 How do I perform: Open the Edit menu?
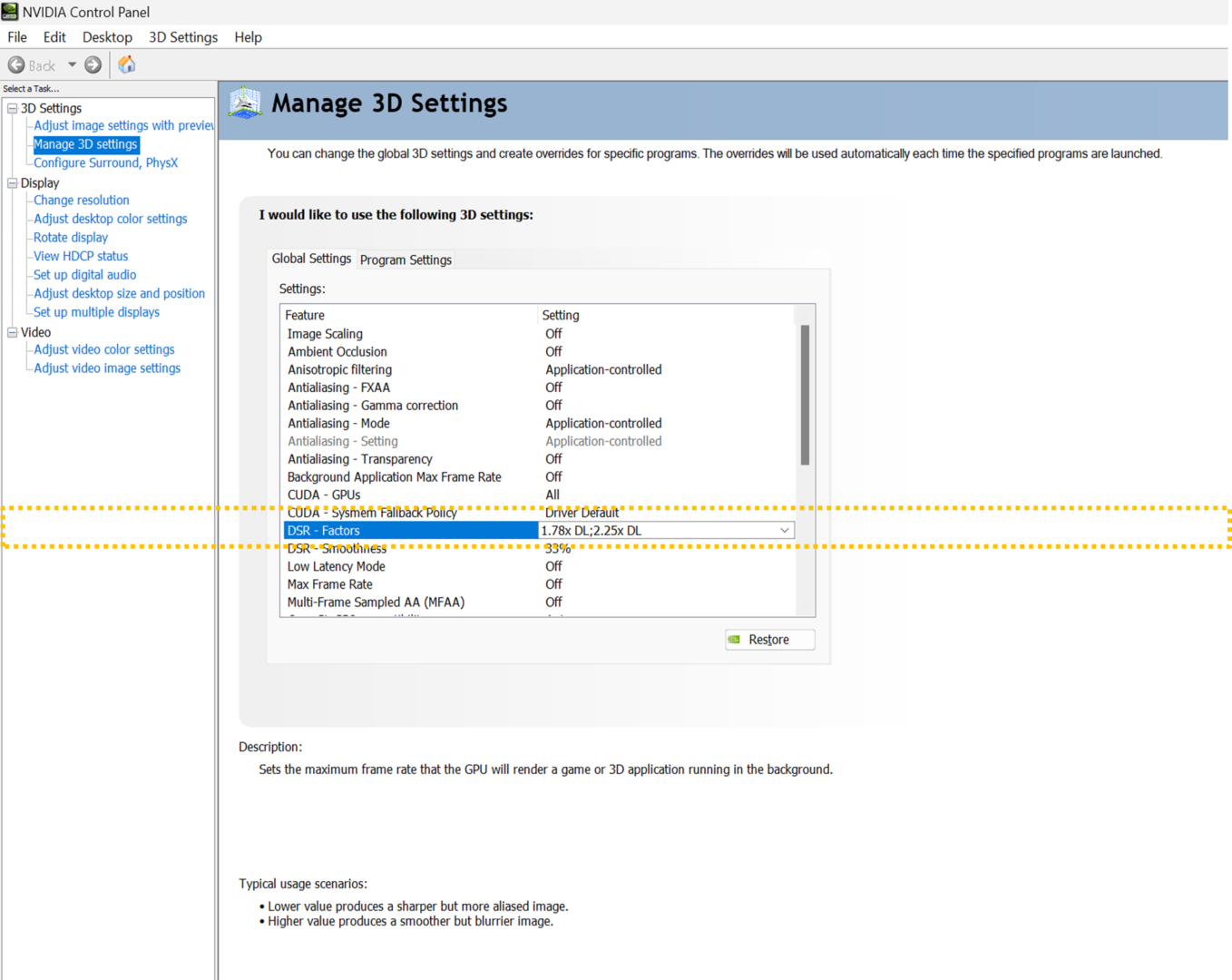(x=54, y=37)
